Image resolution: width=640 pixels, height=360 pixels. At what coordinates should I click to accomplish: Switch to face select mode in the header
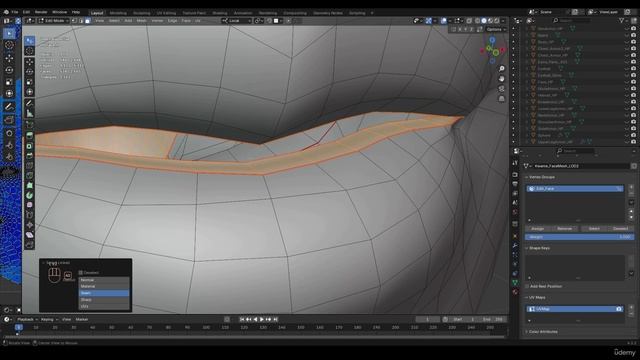[x=87, y=20]
